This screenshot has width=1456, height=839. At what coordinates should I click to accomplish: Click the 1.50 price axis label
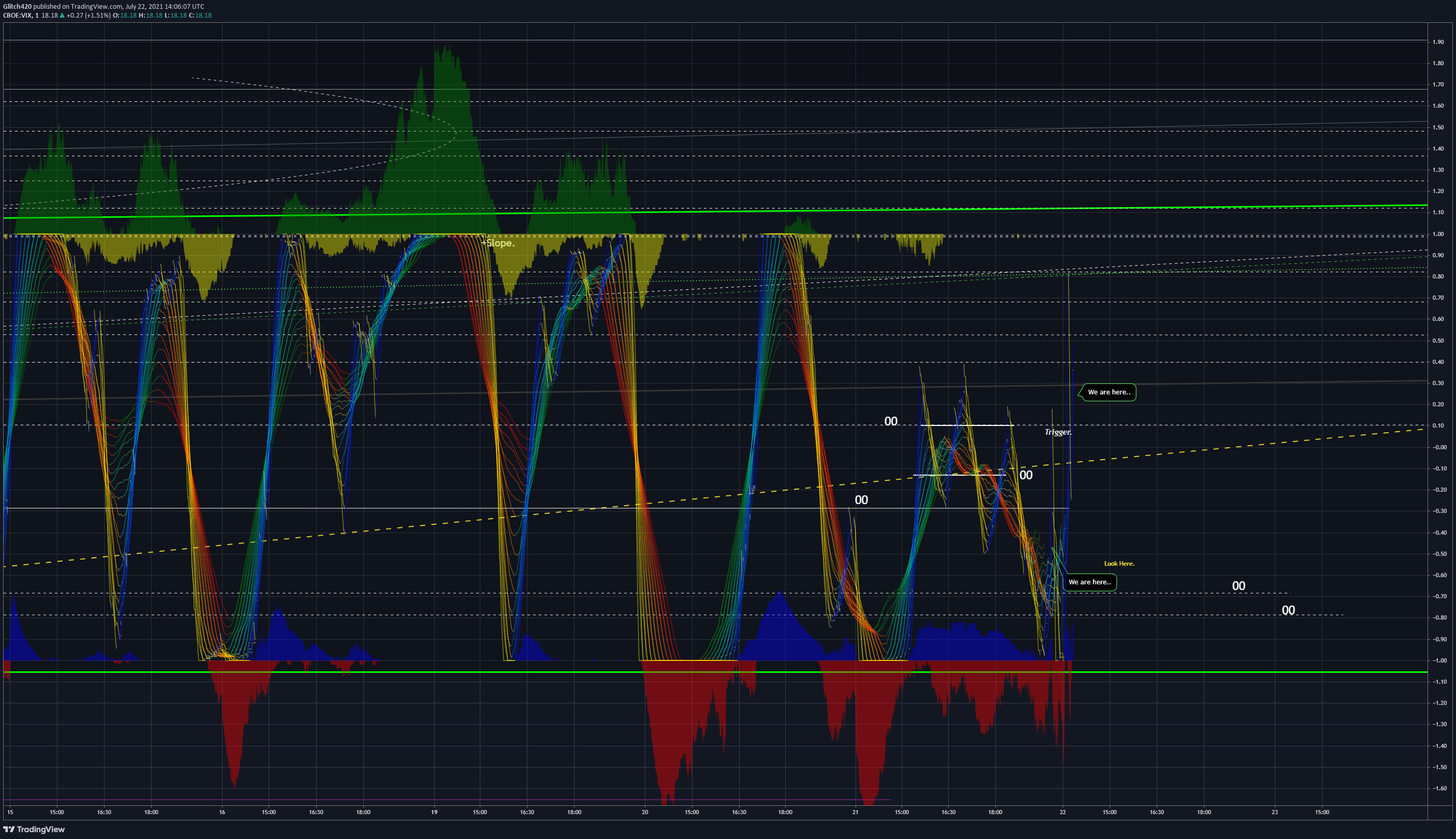pyautogui.click(x=1438, y=127)
